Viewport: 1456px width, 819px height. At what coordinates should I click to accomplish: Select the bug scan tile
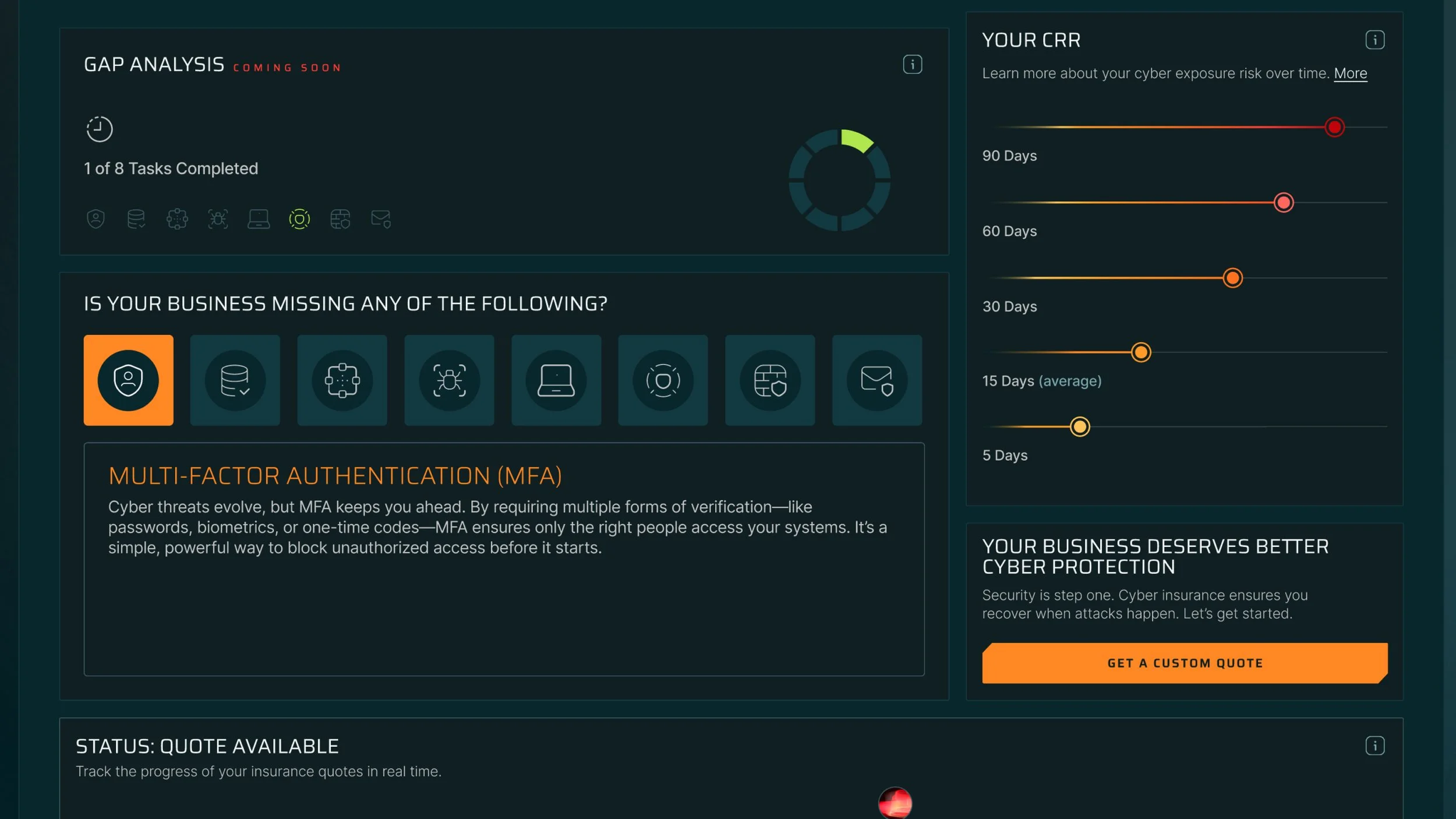pos(449,380)
